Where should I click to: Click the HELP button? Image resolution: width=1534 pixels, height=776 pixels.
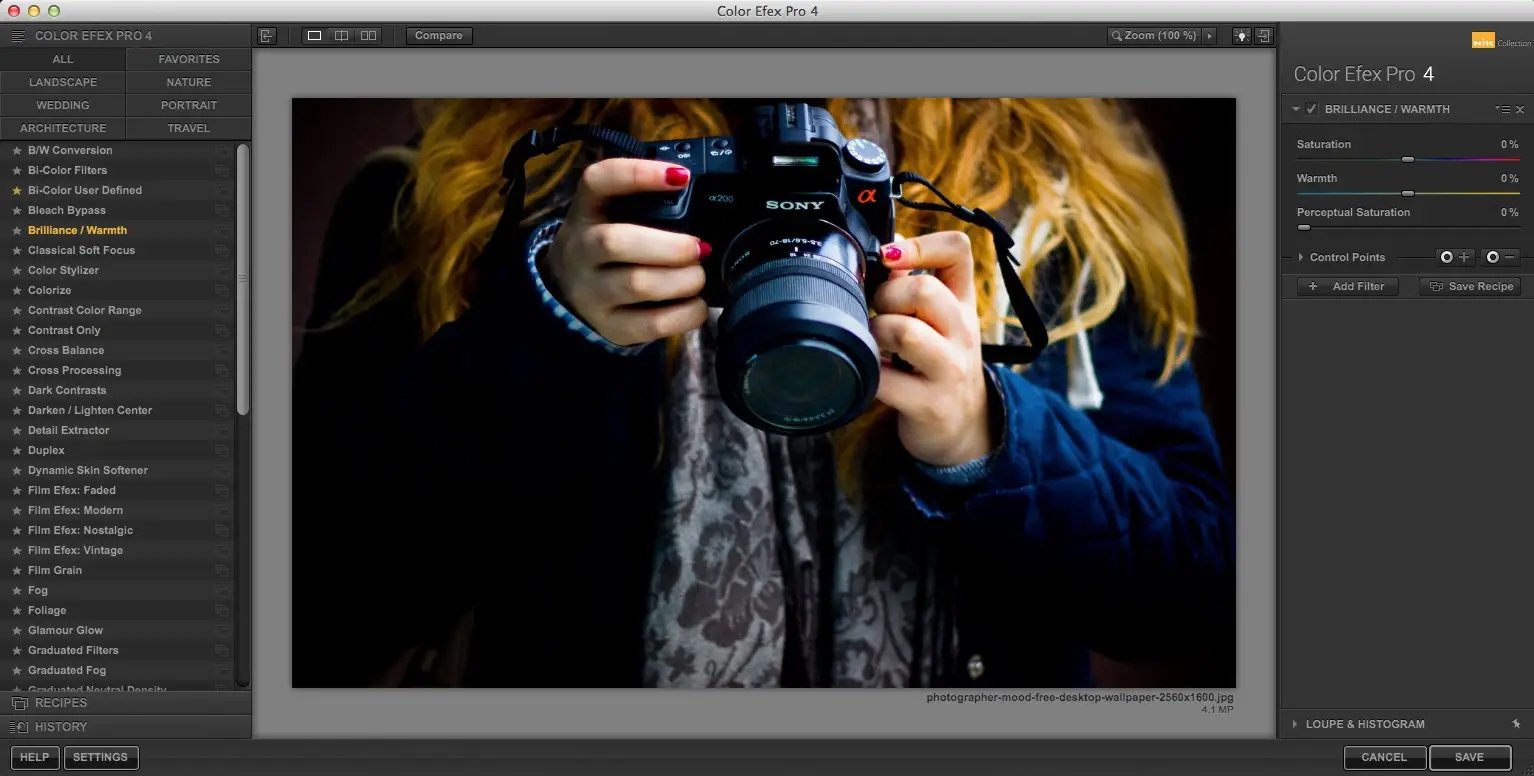[34, 757]
